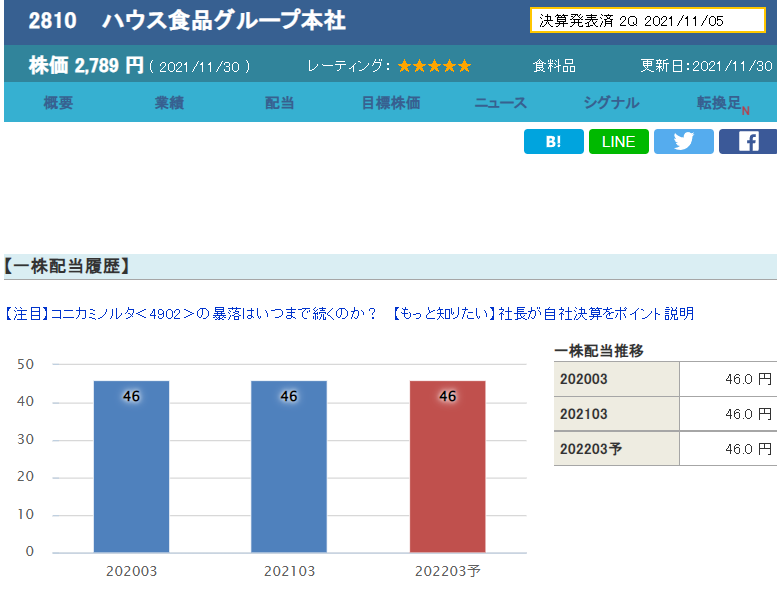The width and height of the screenshot is (777, 589).
Task: Click the 202103 chart axis label
Action: click(x=289, y=571)
